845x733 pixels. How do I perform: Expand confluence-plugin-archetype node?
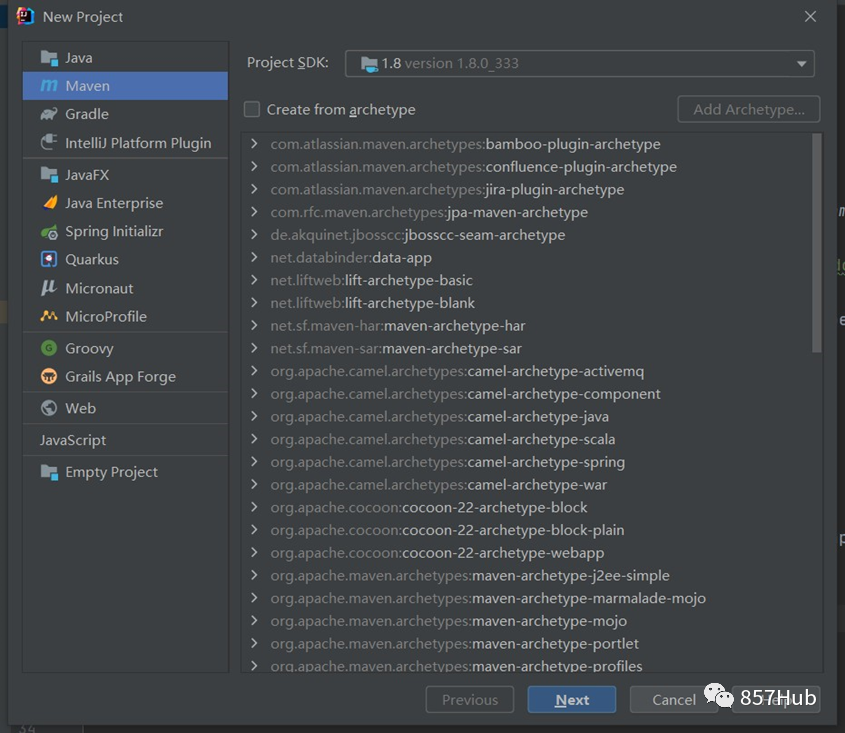(x=254, y=167)
